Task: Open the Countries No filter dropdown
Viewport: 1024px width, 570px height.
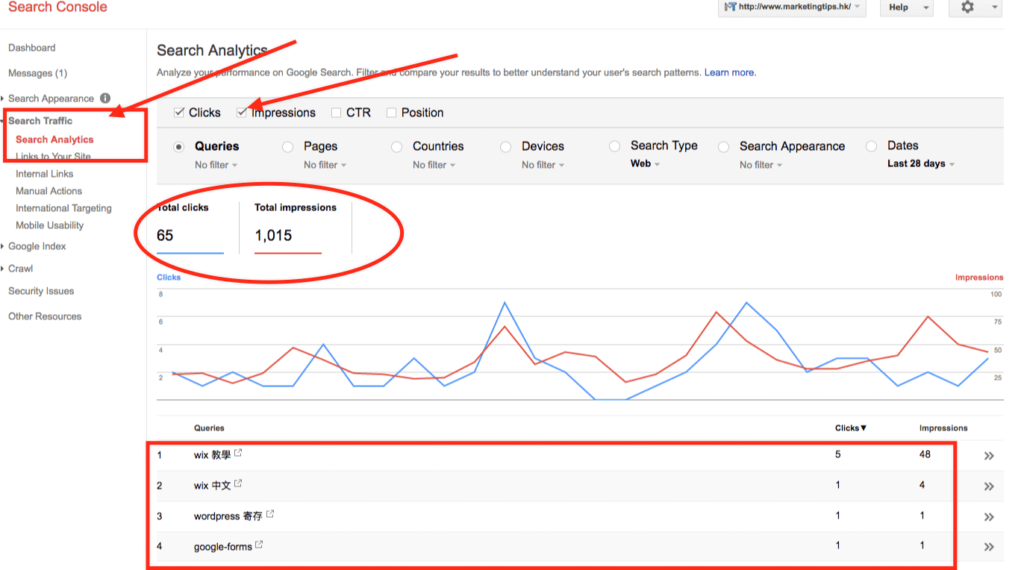Action: pyautogui.click(x=434, y=165)
